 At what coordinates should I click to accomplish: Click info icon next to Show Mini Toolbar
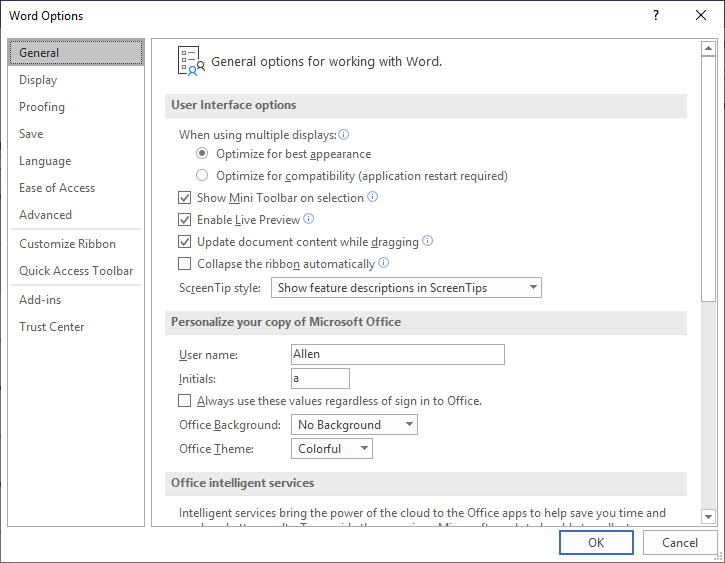pyautogui.click(x=372, y=197)
